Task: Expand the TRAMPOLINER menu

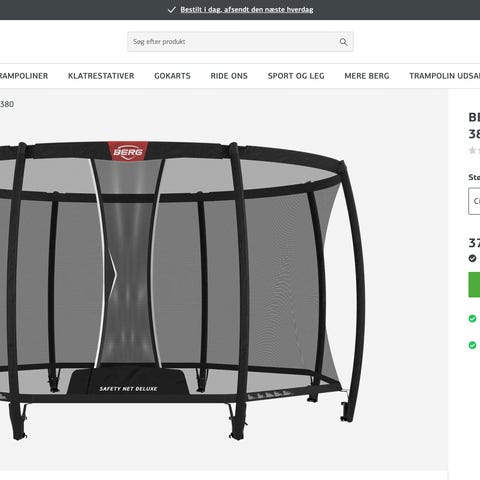Action: click(x=24, y=76)
